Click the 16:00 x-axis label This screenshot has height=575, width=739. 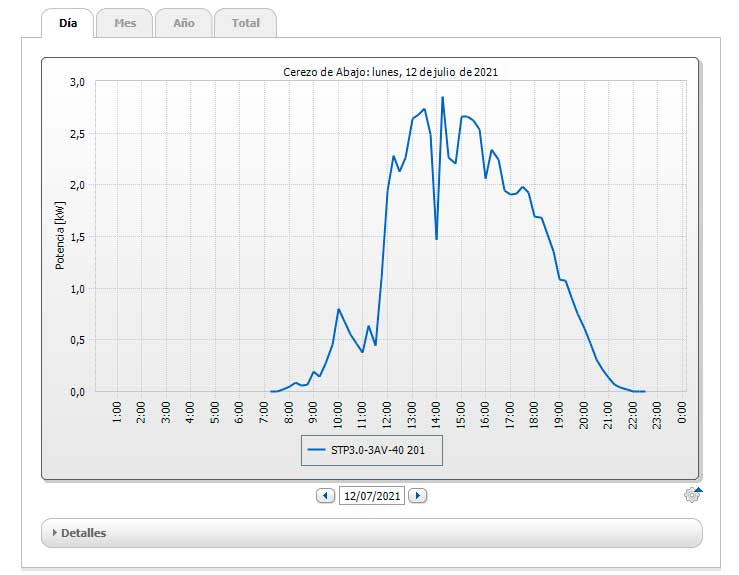485,415
